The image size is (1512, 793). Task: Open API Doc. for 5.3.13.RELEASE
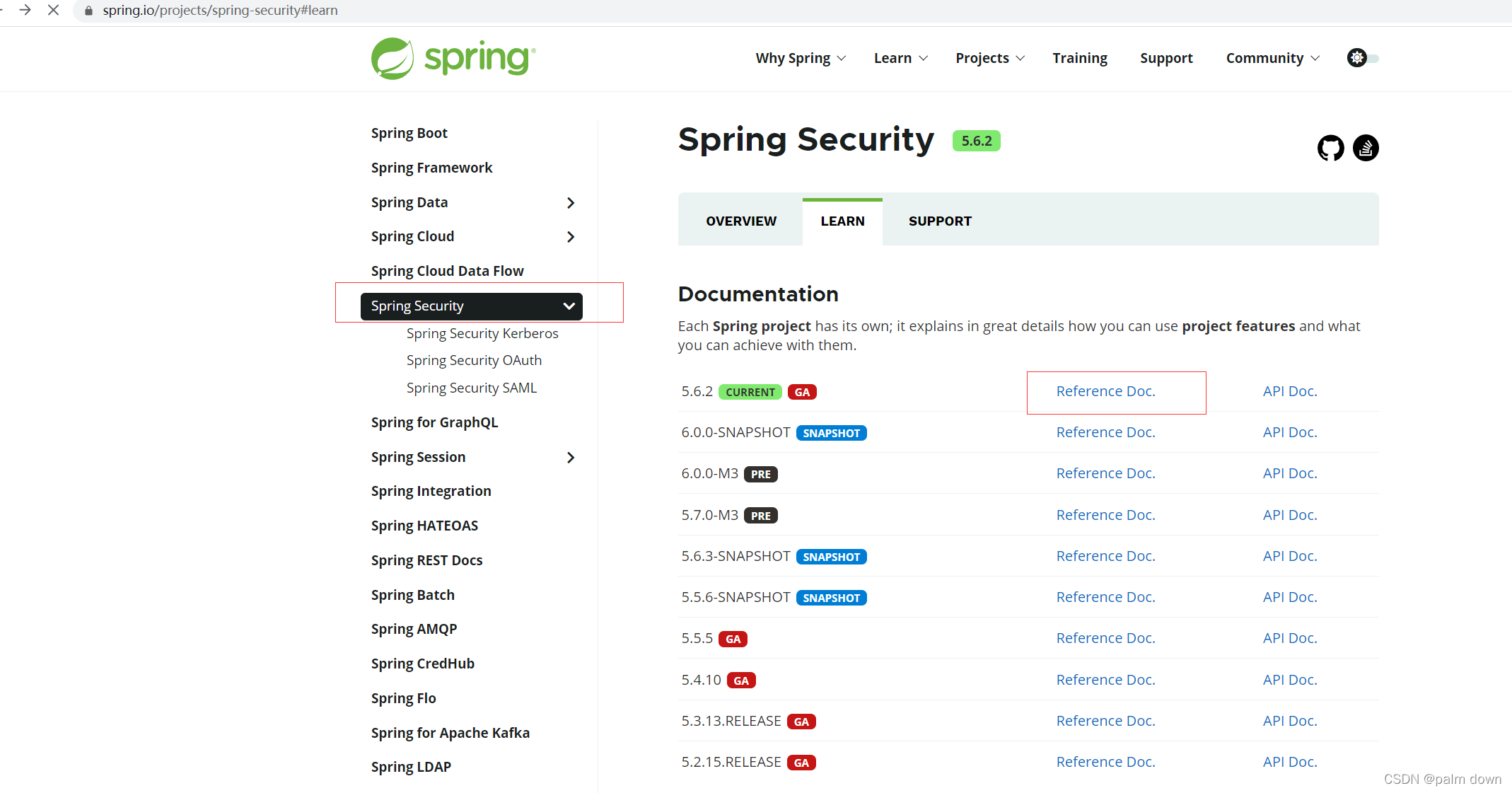[x=1290, y=721]
